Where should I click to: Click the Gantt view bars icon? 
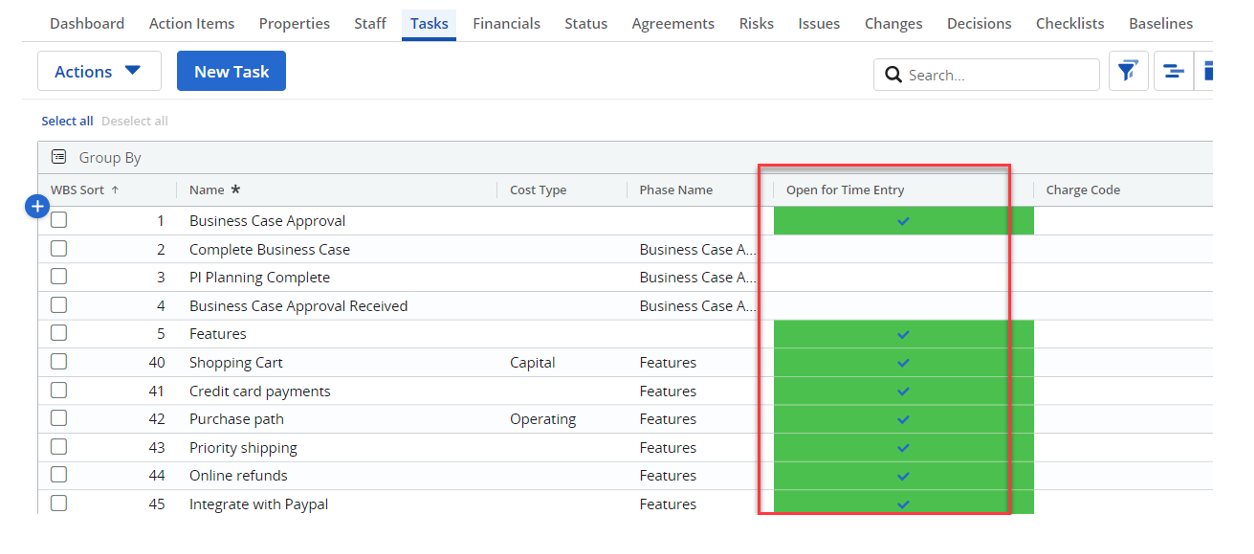(x=1173, y=72)
